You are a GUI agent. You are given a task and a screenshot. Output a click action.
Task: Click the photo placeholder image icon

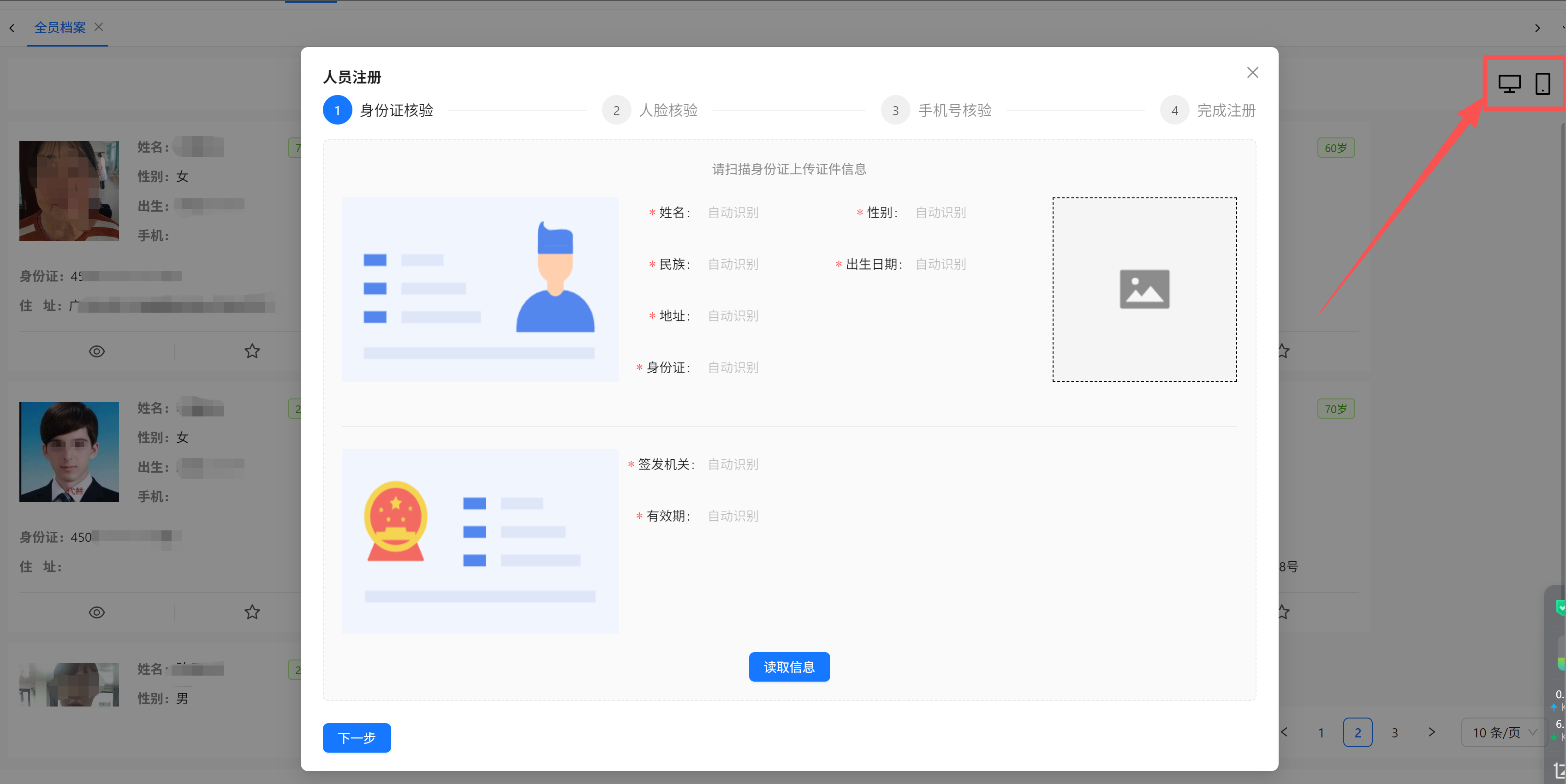1144,289
